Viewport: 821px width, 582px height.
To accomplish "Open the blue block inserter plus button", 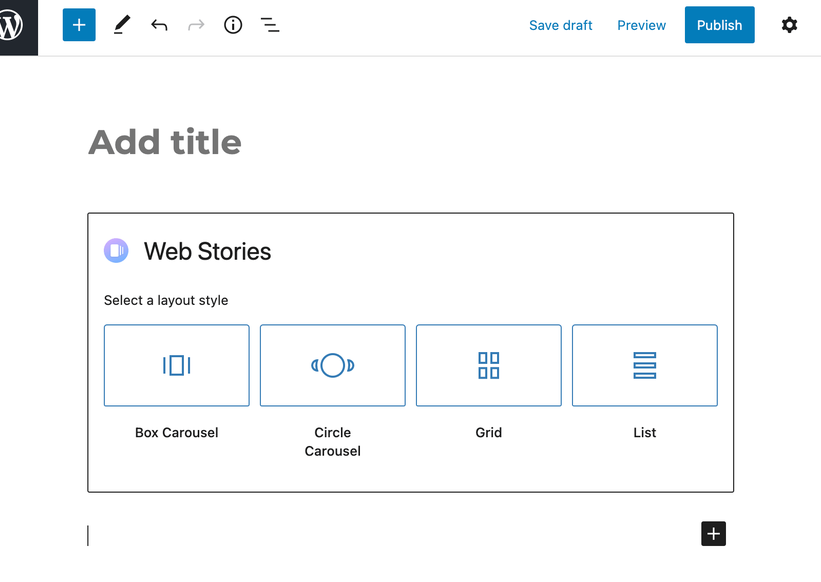I will coord(79,25).
